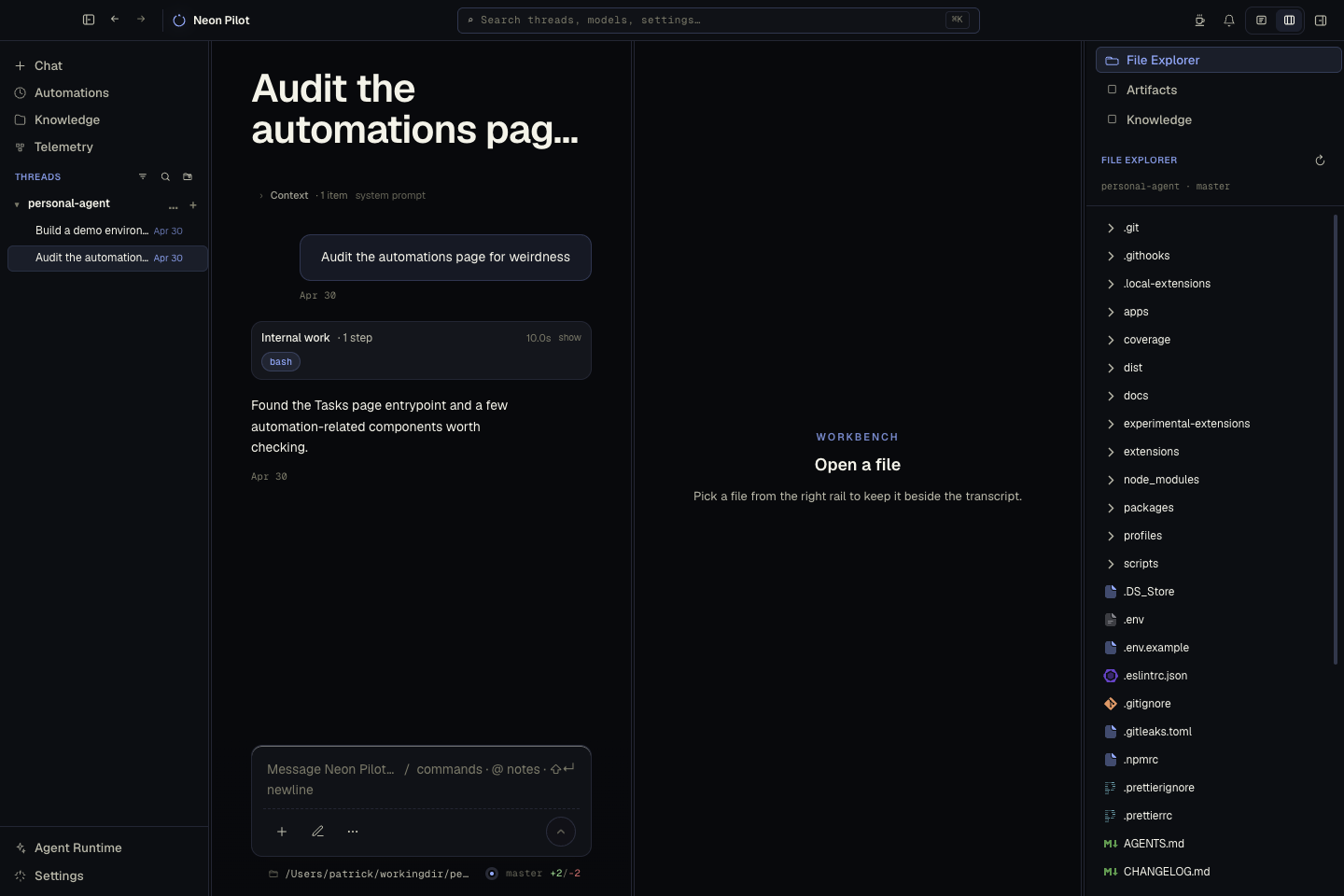Switch to split columns workbench layout
The image size is (1344, 896).
click(1289, 21)
